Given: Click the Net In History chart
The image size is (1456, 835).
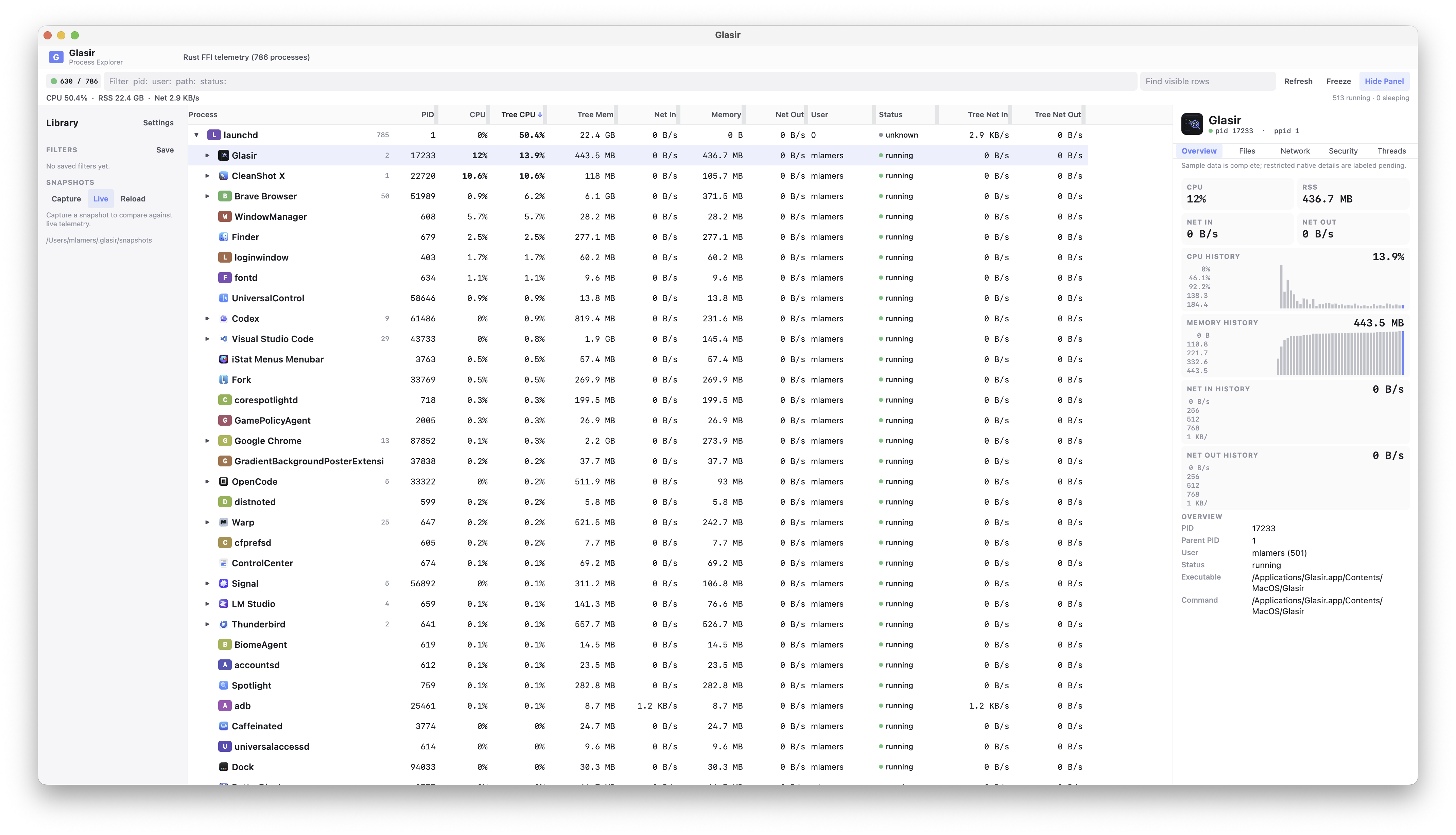Looking at the screenshot, I should (x=1295, y=412).
